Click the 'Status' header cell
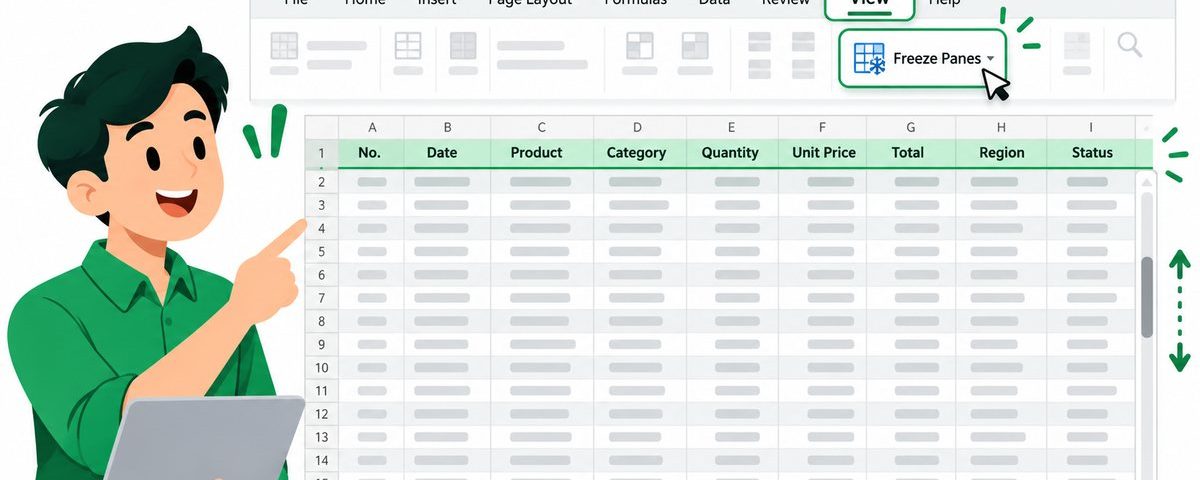Viewport: 1200px width, 480px height. (1091, 153)
